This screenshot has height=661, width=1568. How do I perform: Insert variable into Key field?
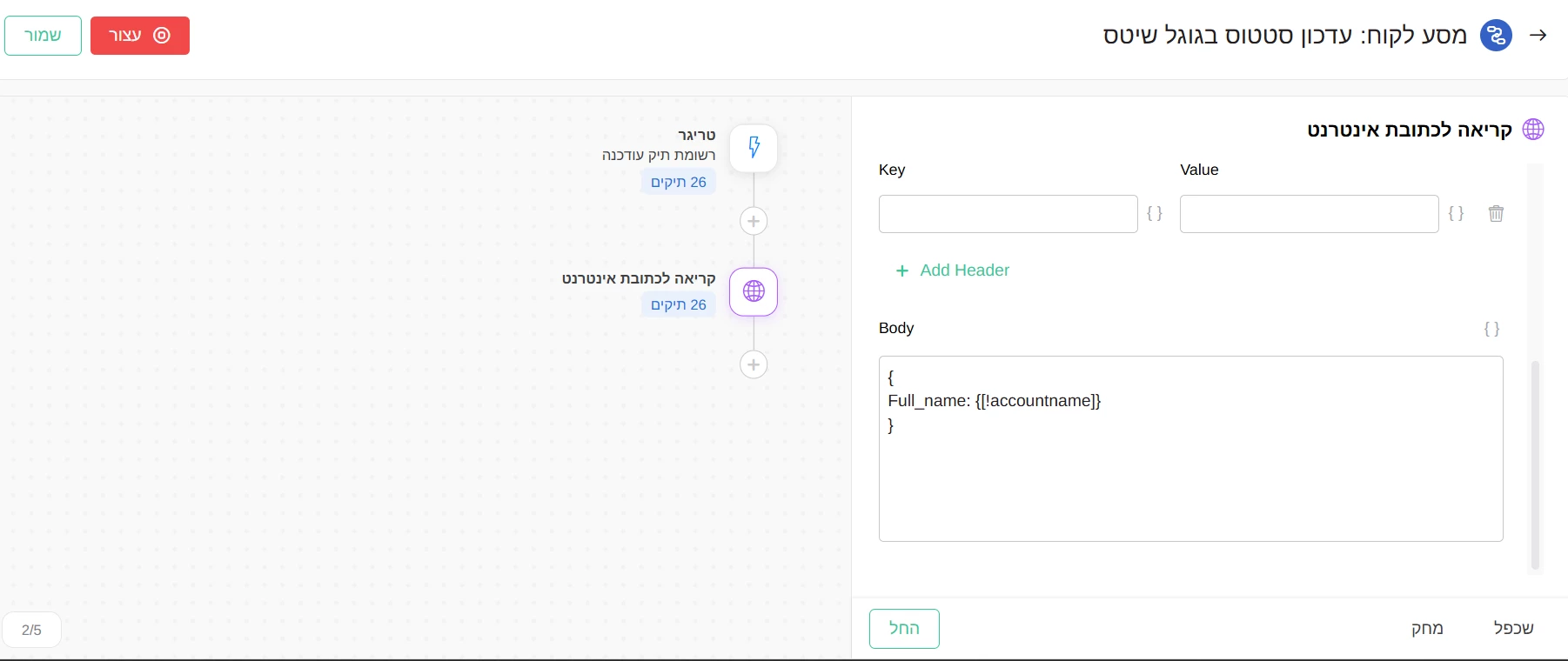1155,214
